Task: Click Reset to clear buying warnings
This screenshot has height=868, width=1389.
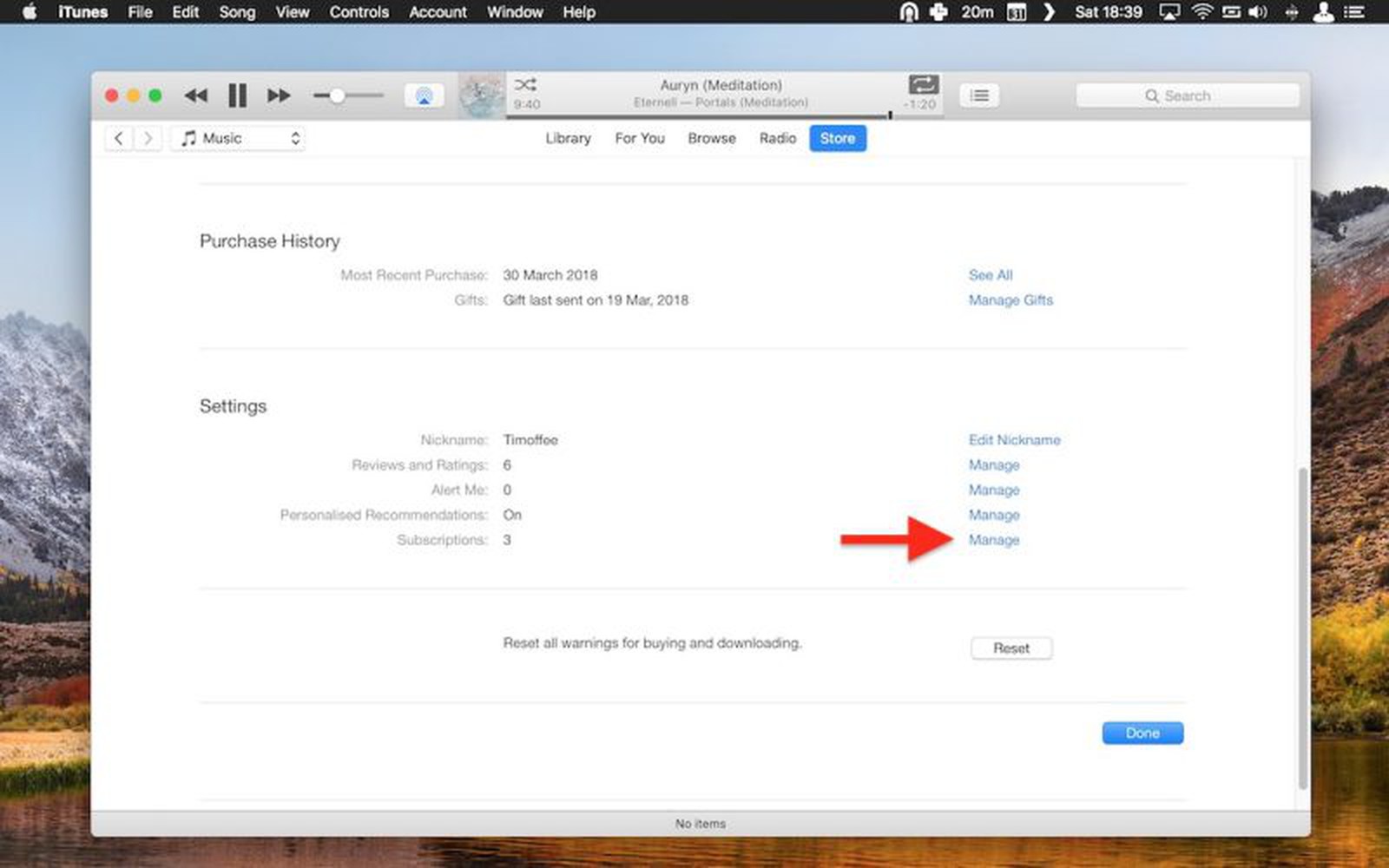Action: click(x=1011, y=648)
